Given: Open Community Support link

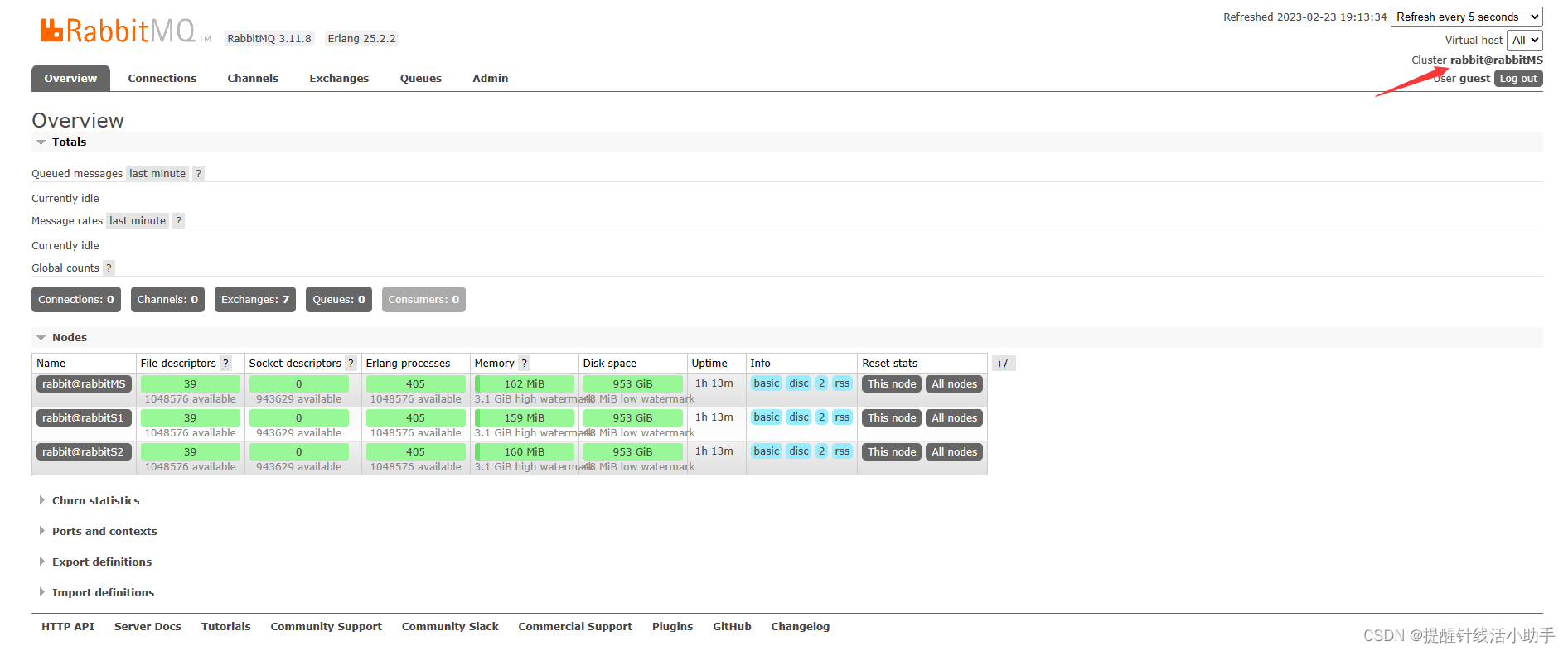Looking at the screenshot, I should (326, 627).
